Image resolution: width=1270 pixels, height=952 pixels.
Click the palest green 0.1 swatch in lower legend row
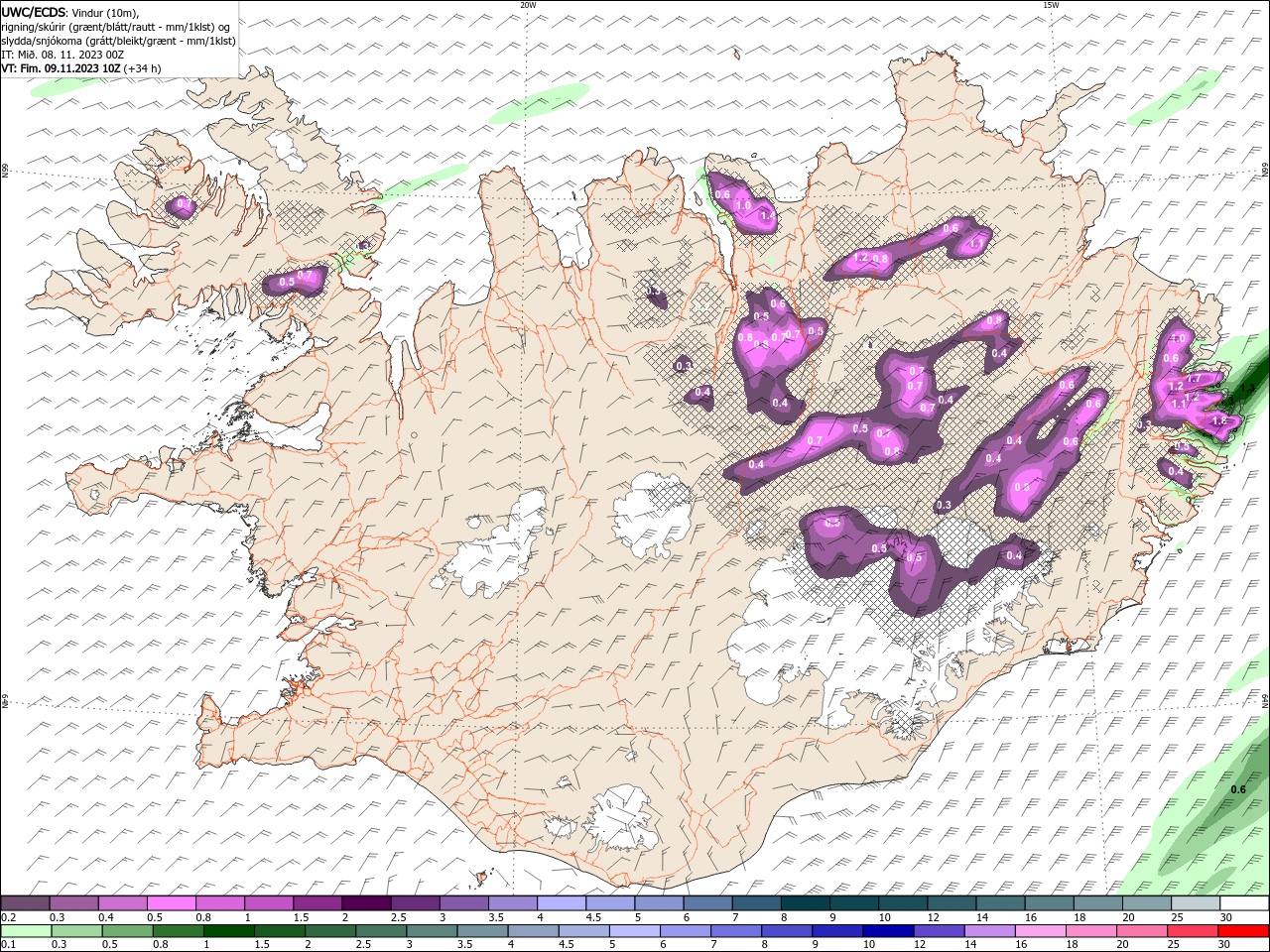25,931
